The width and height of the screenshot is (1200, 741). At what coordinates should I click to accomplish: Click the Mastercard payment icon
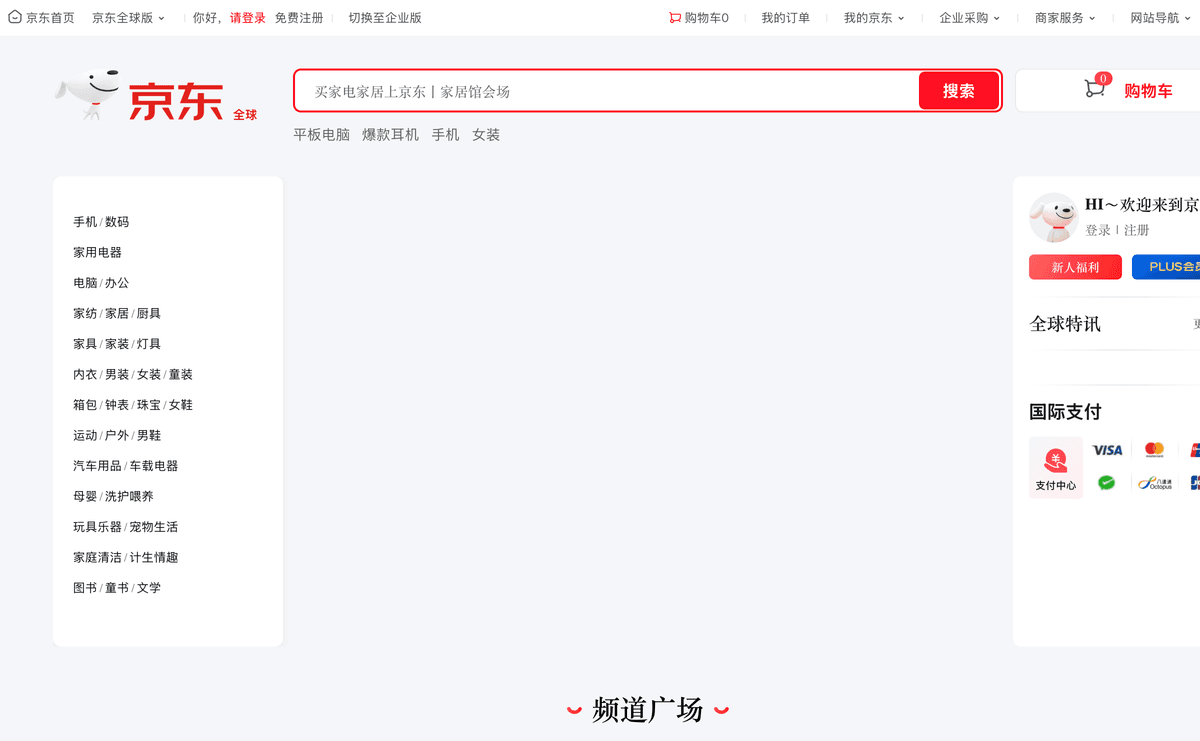coord(1153,450)
